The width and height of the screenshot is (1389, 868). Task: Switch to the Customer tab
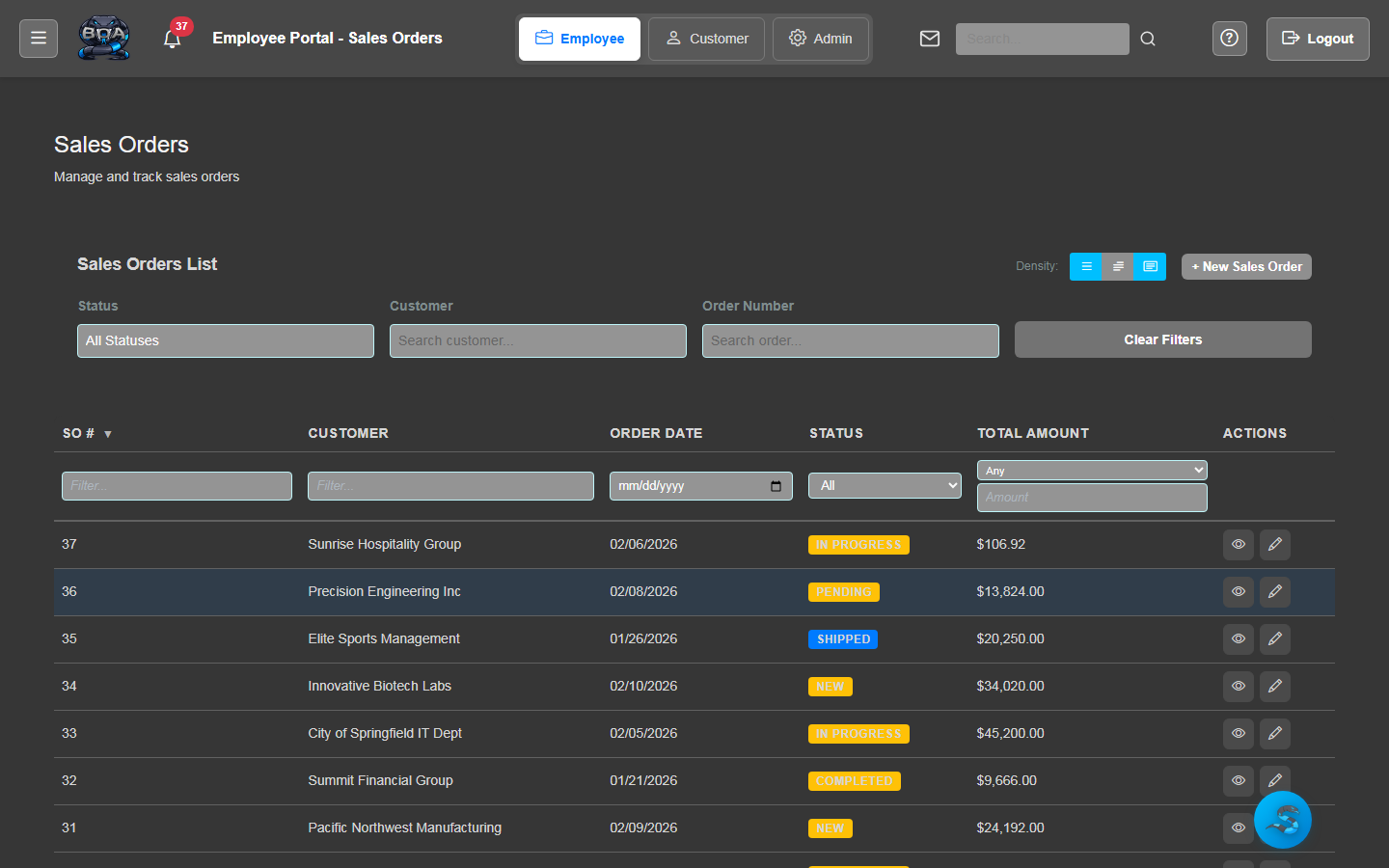coord(706,39)
